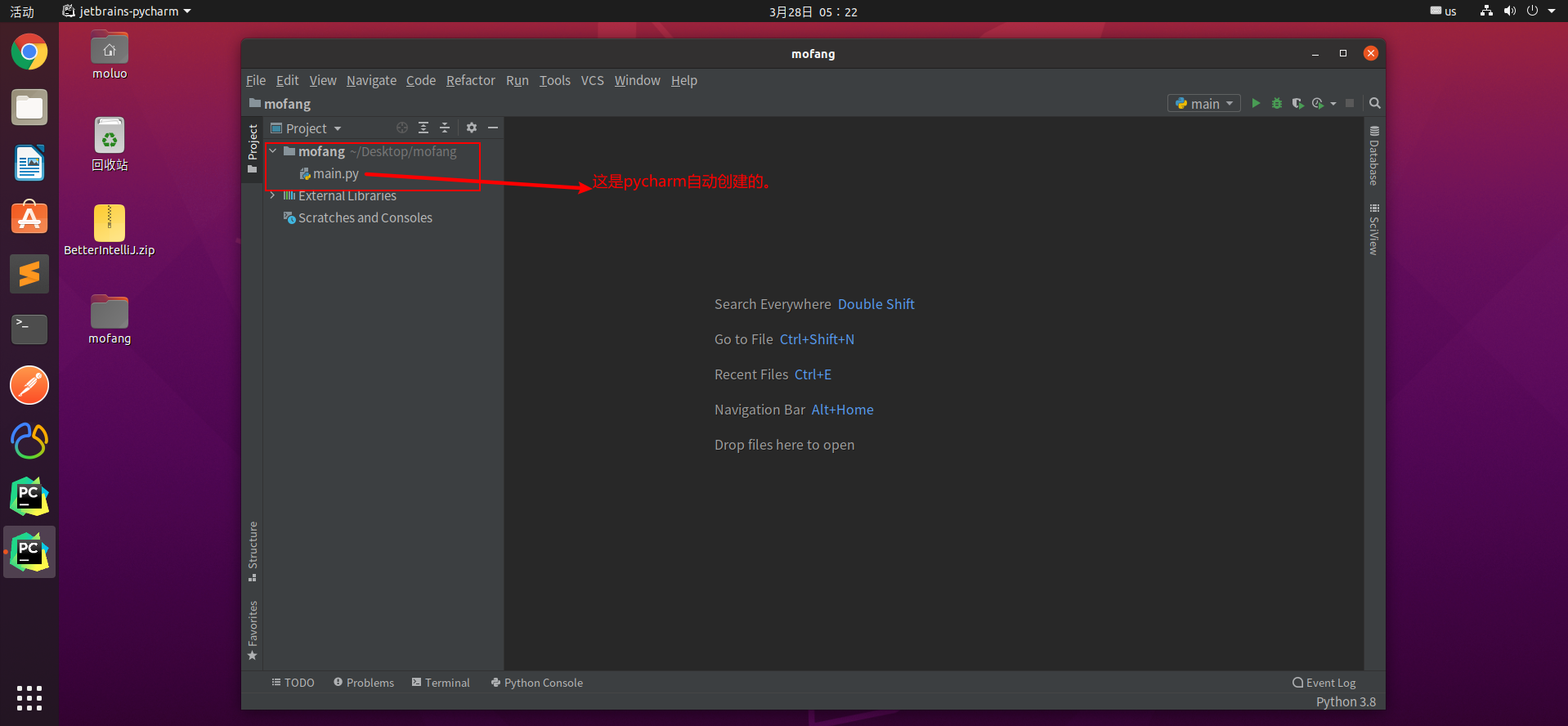Open Sublime Text from the dock

coord(29,274)
